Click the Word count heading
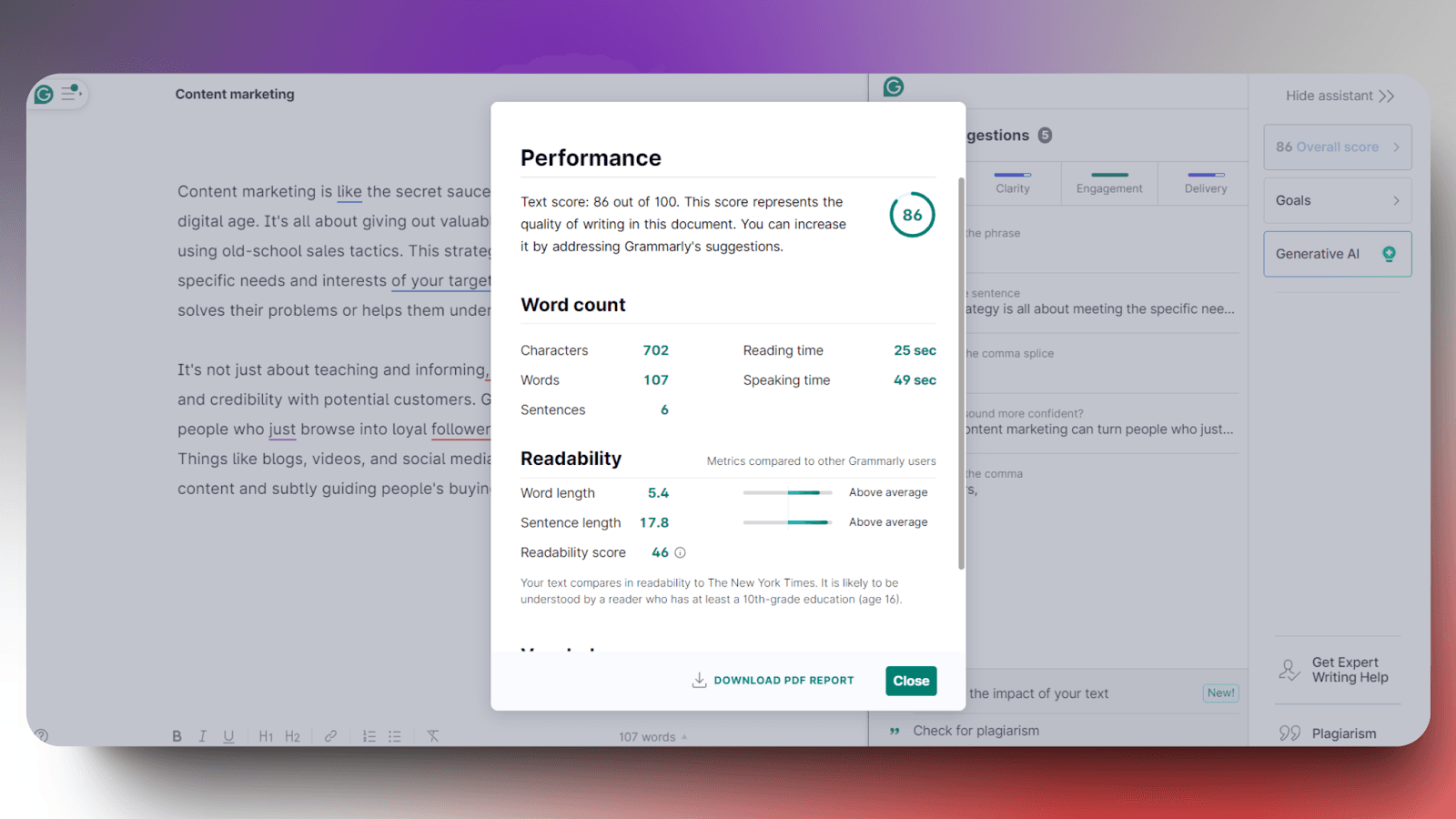Viewport: 1456px width, 819px height. click(x=573, y=305)
